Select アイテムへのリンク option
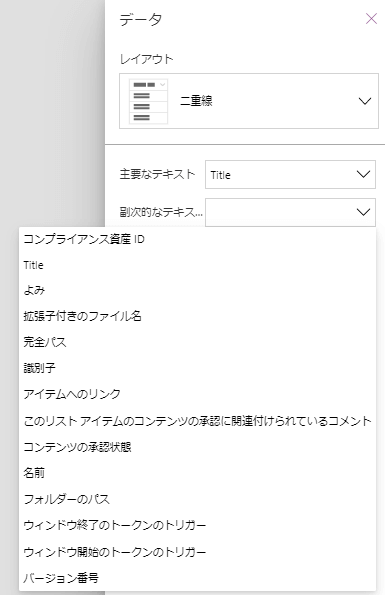 pyautogui.click(x=197, y=394)
